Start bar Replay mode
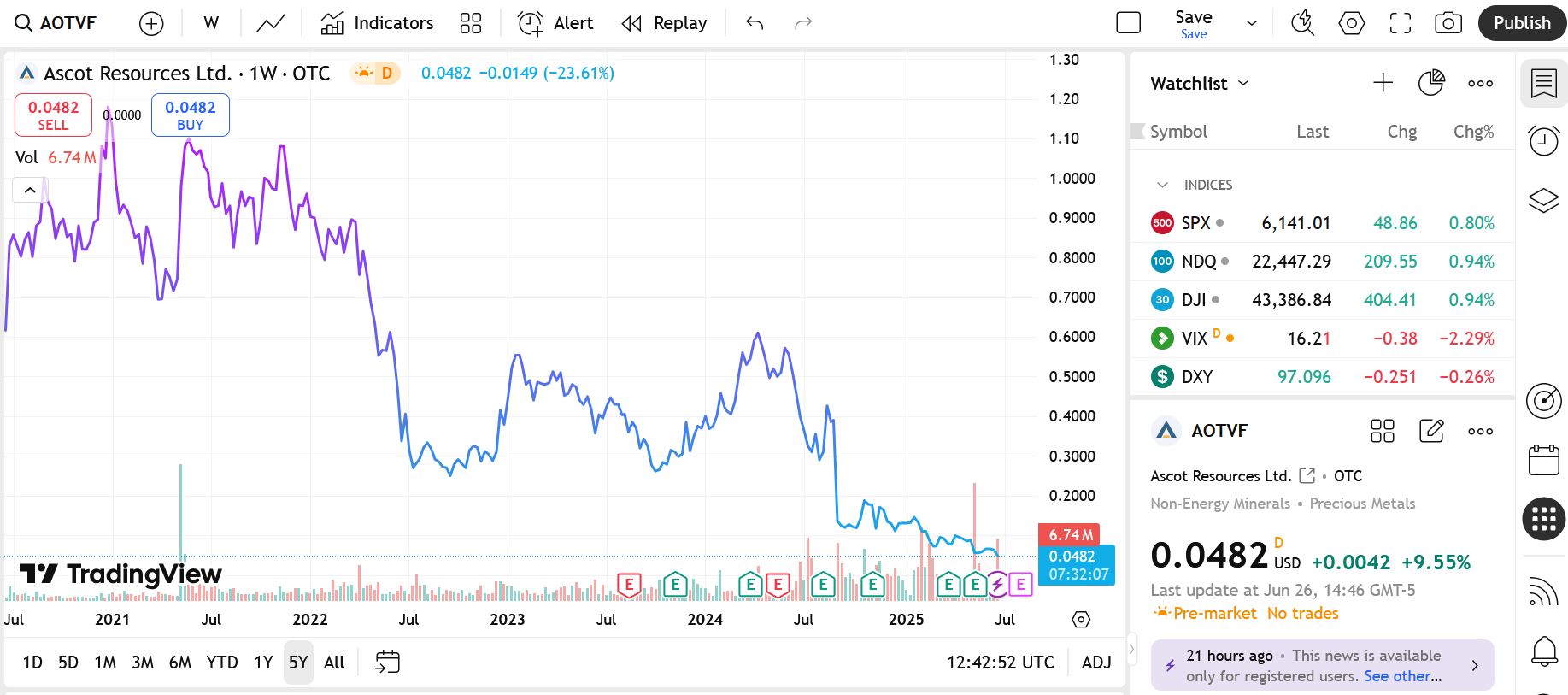This screenshot has height=695, width=1568. click(665, 23)
